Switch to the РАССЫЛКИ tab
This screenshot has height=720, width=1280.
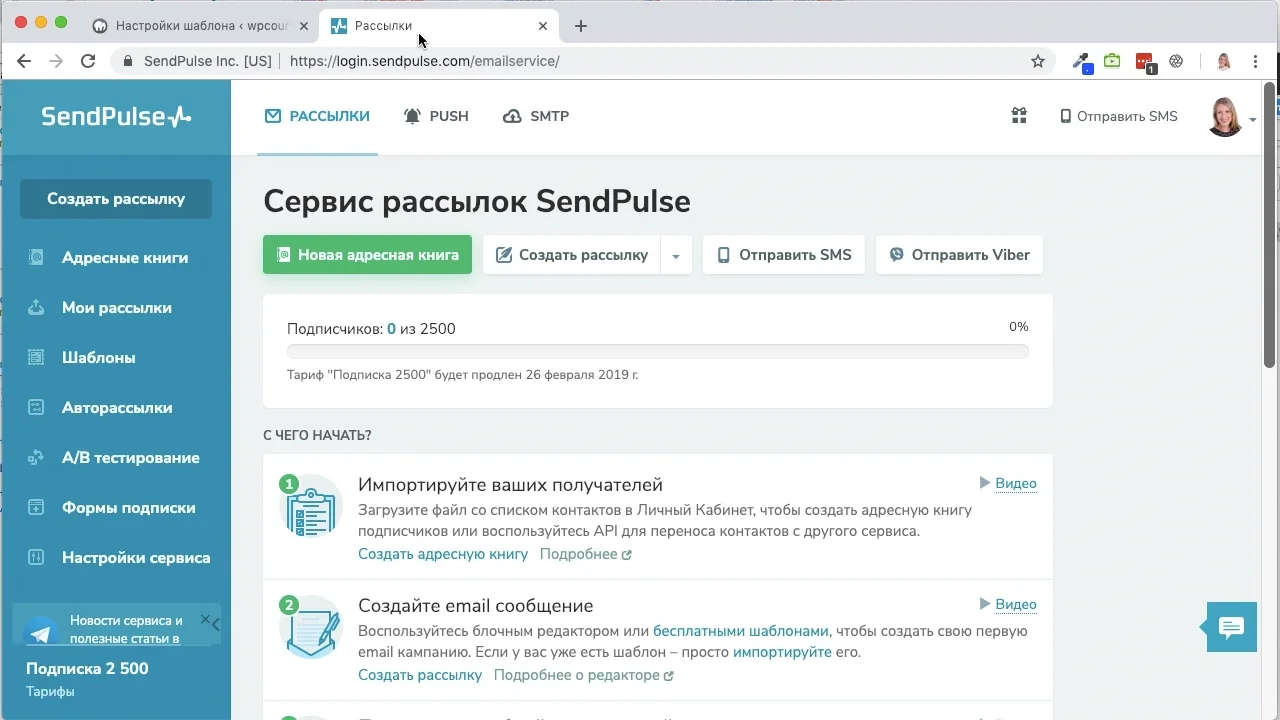pos(317,116)
